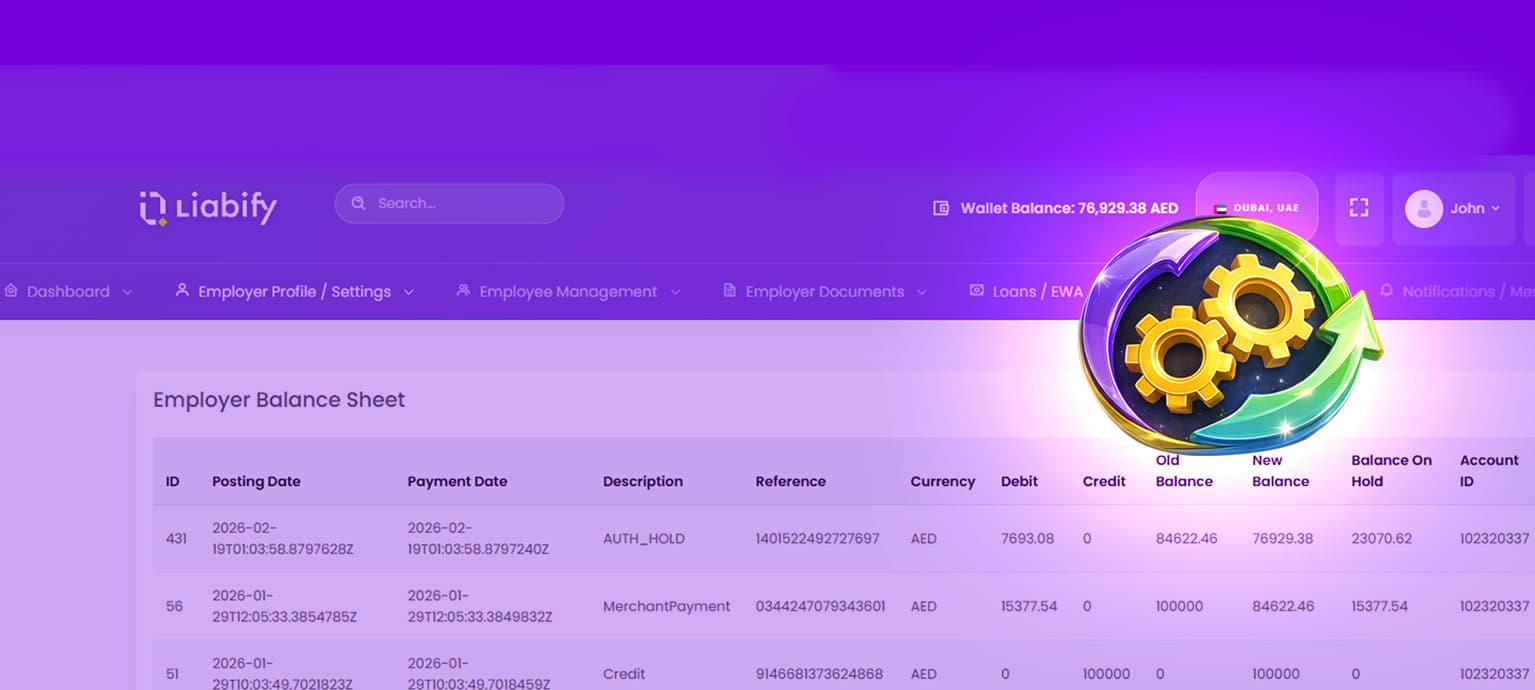The height and width of the screenshot is (690, 1535).
Task: Open the Loans / EWA menu
Action: 1037,291
